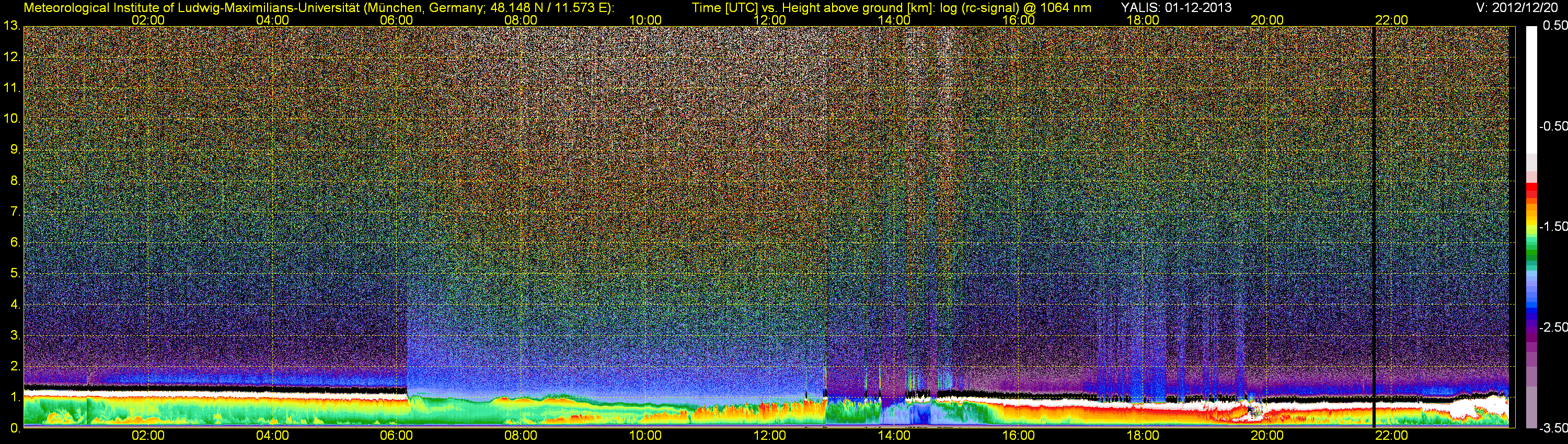Select the 12:00 label on the lower time axis
The height and width of the screenshot is (444, 1568).
(769, 436)
